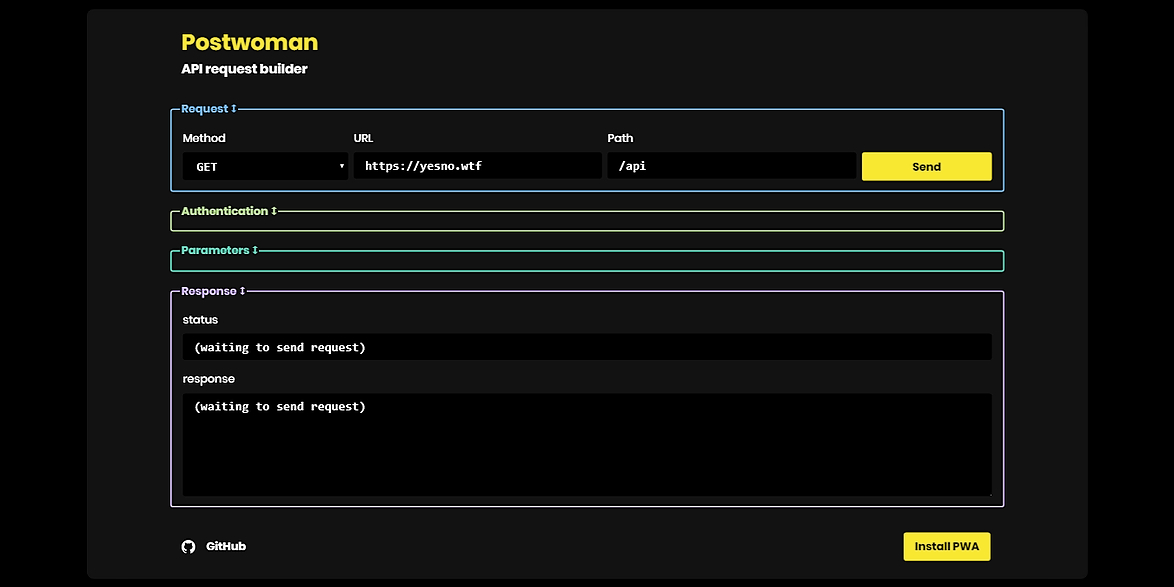Image resolution: width=1174 pixels, height=587 pixels.
Task: Open the GET method dropdown
Action: [265, 166]
